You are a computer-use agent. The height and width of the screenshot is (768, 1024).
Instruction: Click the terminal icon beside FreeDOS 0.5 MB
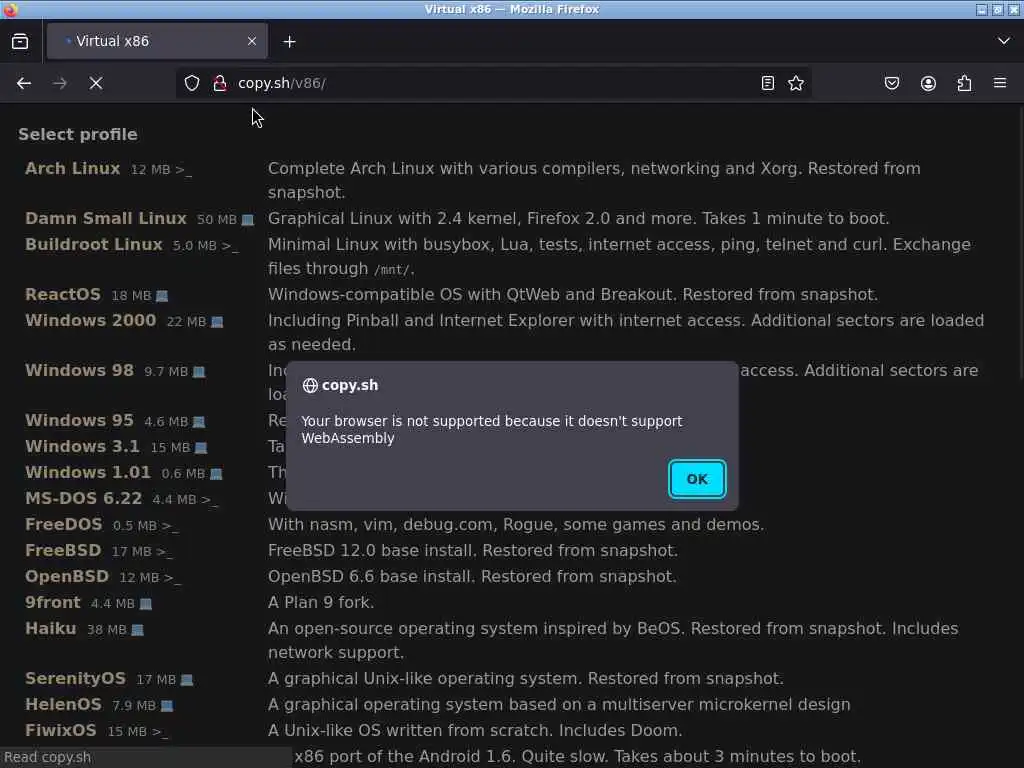click(170, 526)
